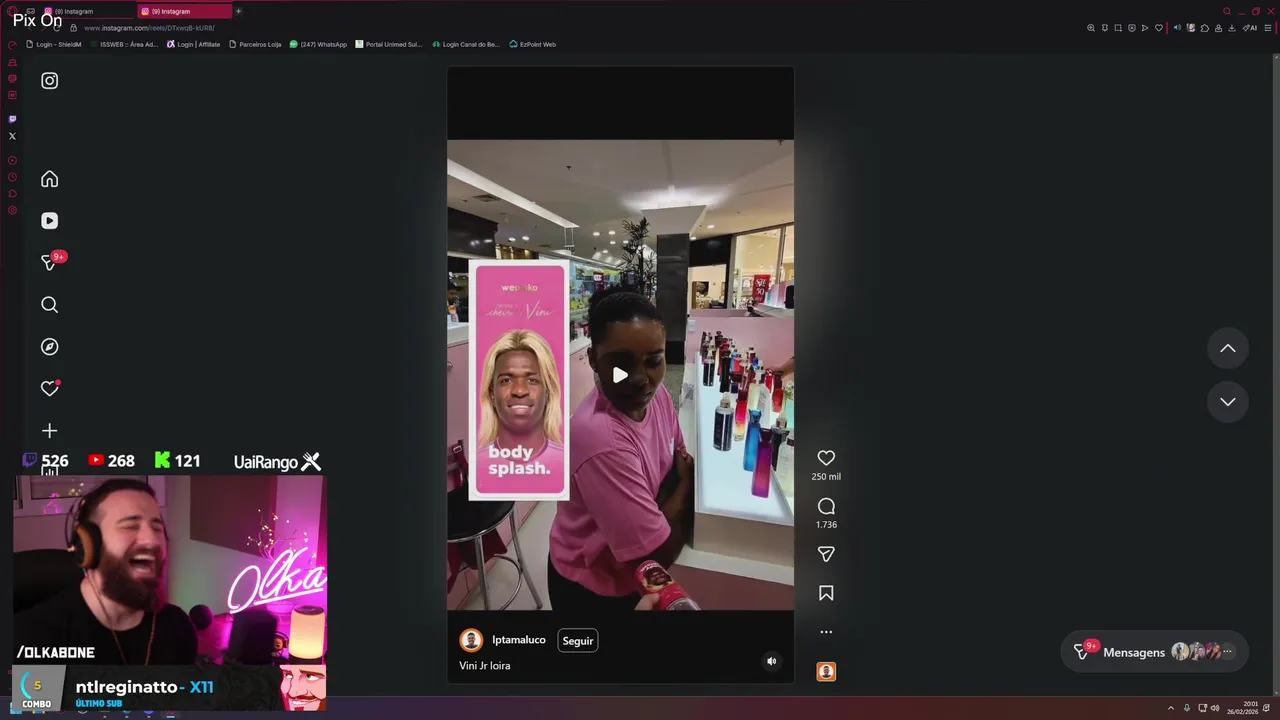1280x720 pixels.
Task: Open the reel's comments bubble icon
Action: click(826, 506)
